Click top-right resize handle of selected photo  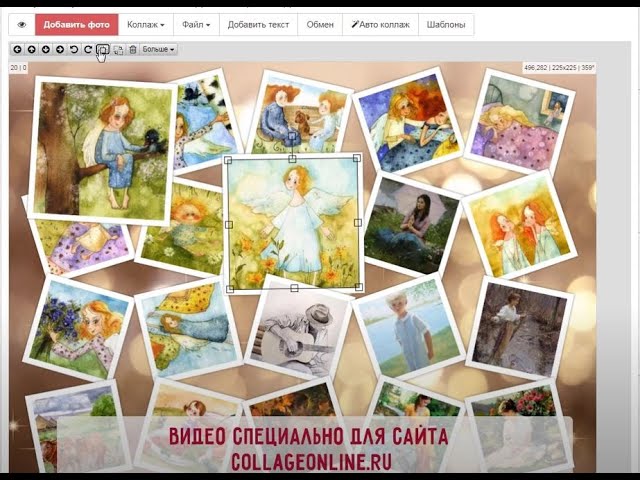coord(356,158)
